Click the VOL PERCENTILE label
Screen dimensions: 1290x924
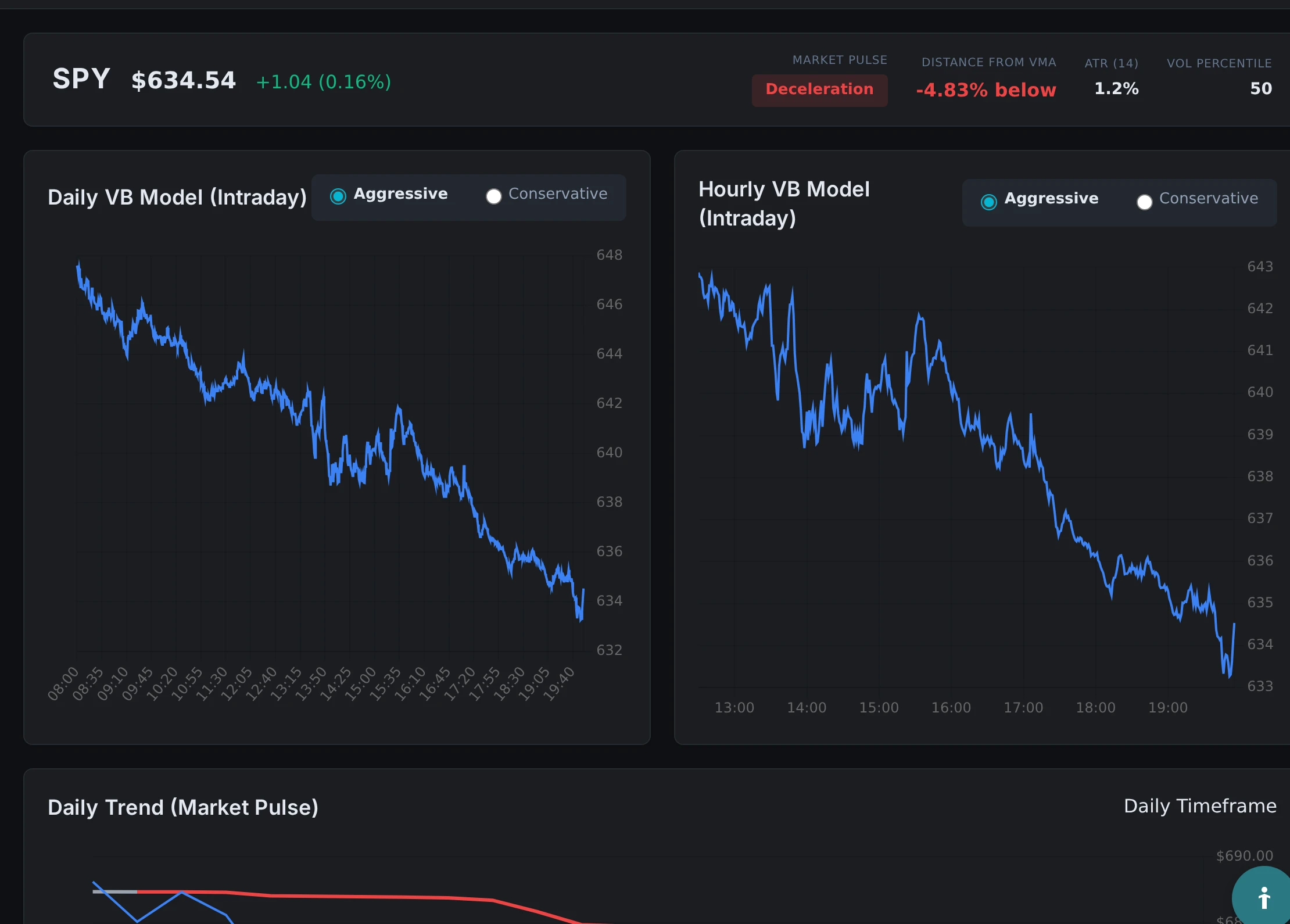click(1219, 63)
